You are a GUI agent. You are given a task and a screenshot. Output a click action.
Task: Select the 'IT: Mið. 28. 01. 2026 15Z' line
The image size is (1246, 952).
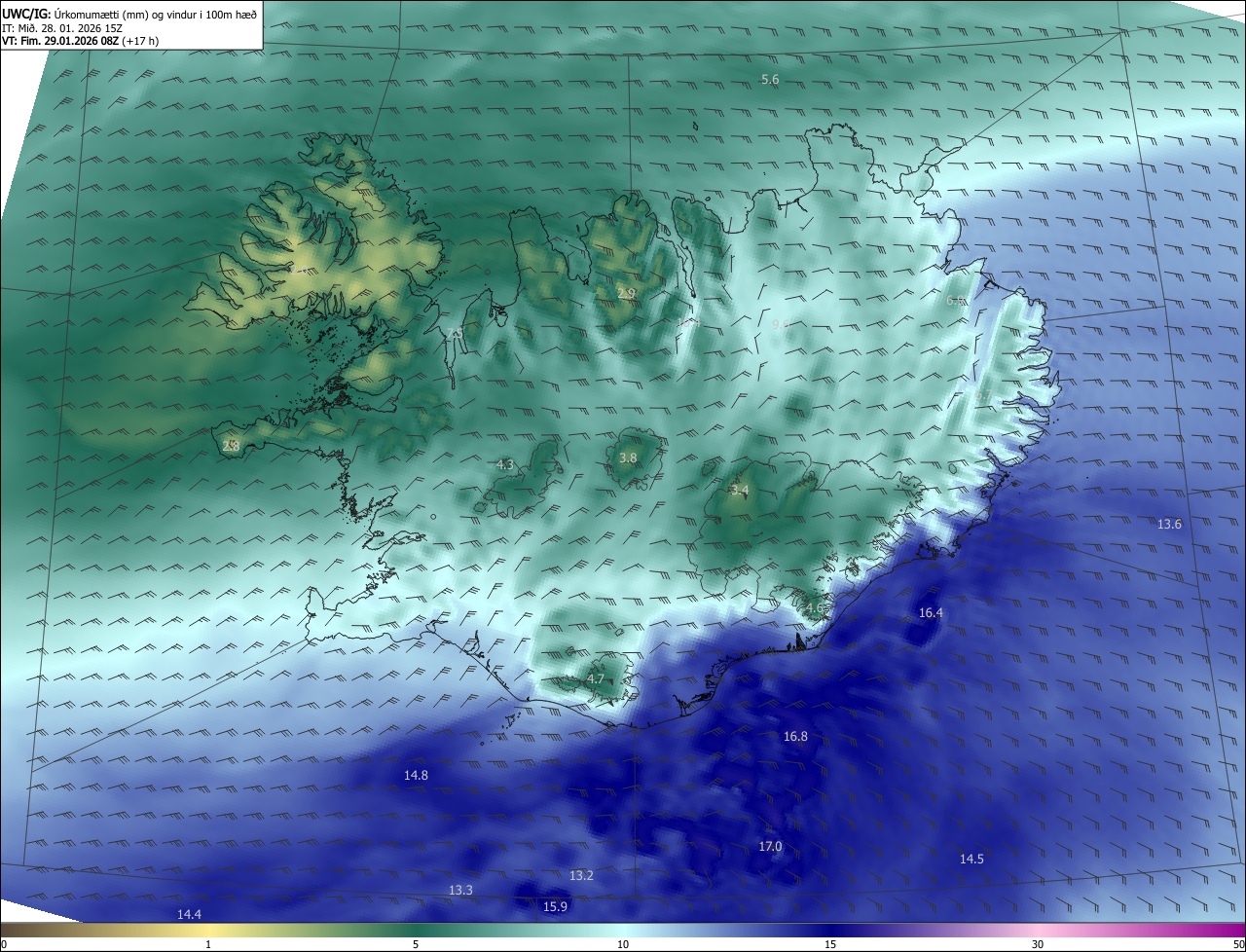(61, 28)
